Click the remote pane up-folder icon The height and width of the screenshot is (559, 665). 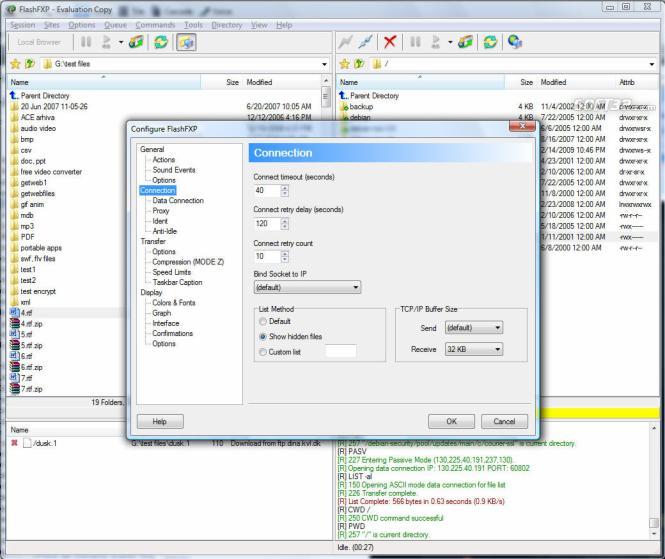click(359, 64)
